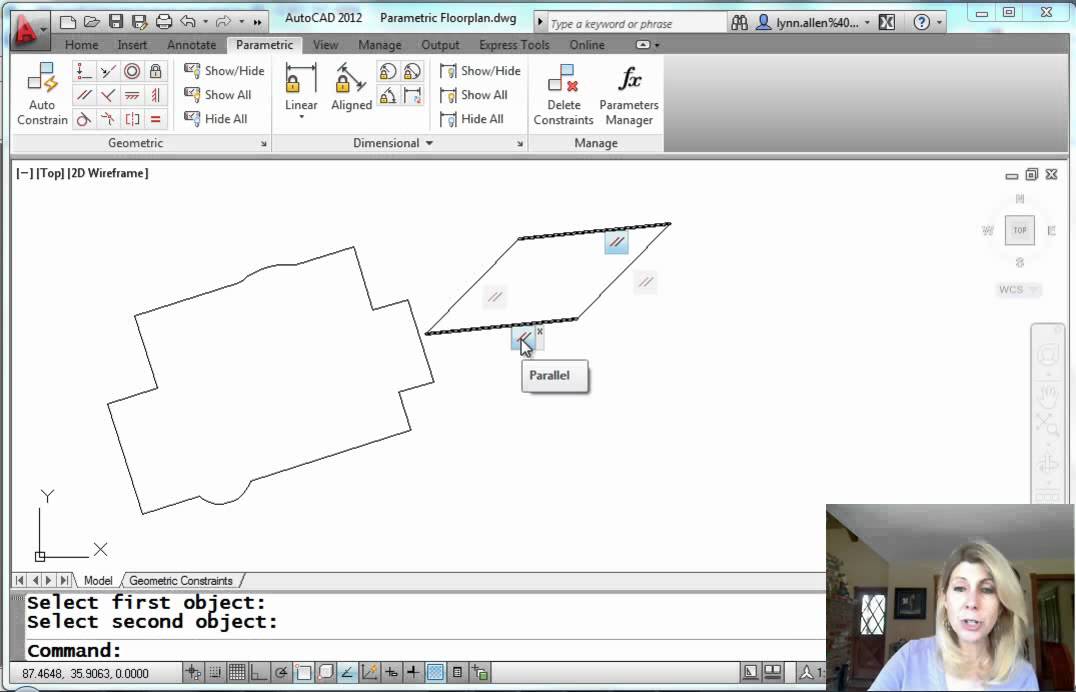Click dimensional constraints Show All button

pos(473,94)
